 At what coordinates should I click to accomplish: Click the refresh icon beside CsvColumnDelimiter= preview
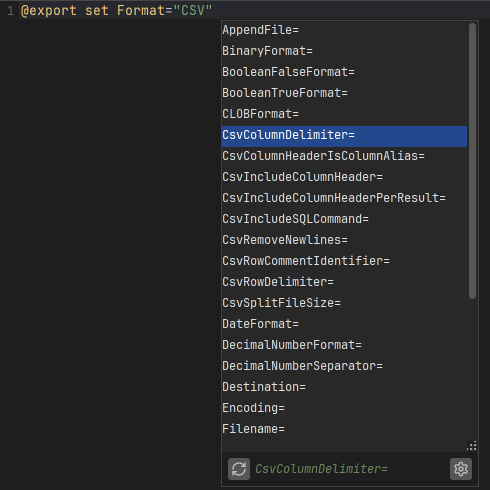pyautogui.click(x=239, y=469)
